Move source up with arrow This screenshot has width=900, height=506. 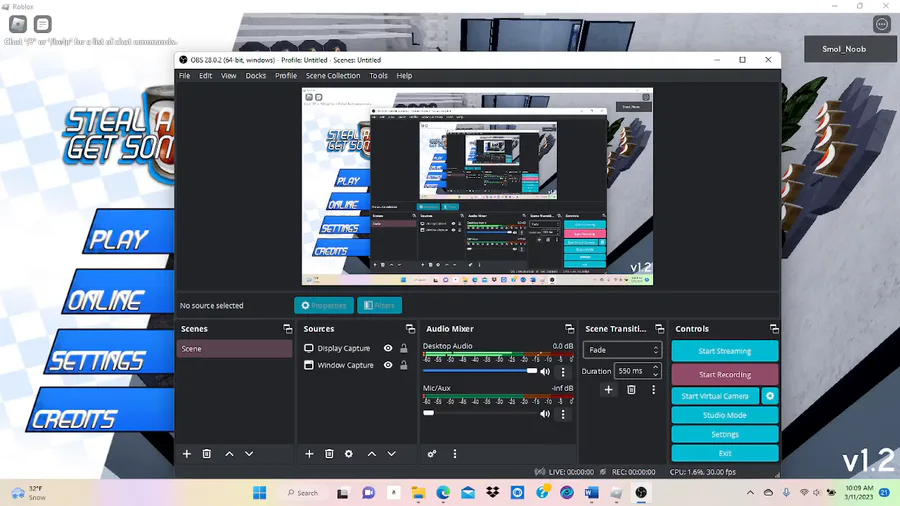(371, 454)
